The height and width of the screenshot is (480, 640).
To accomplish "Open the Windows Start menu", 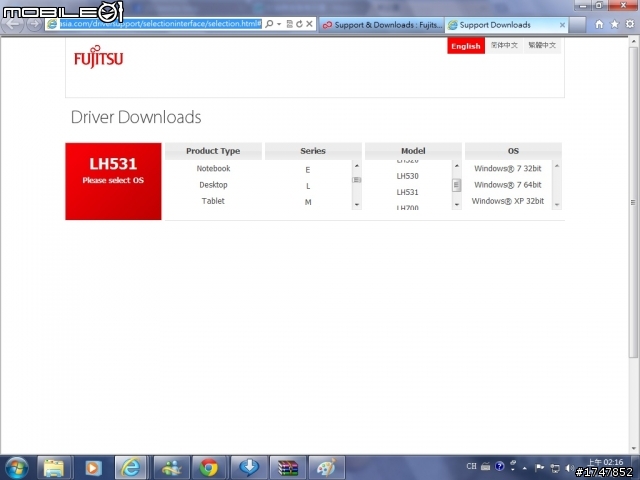I will coord(17,468).
